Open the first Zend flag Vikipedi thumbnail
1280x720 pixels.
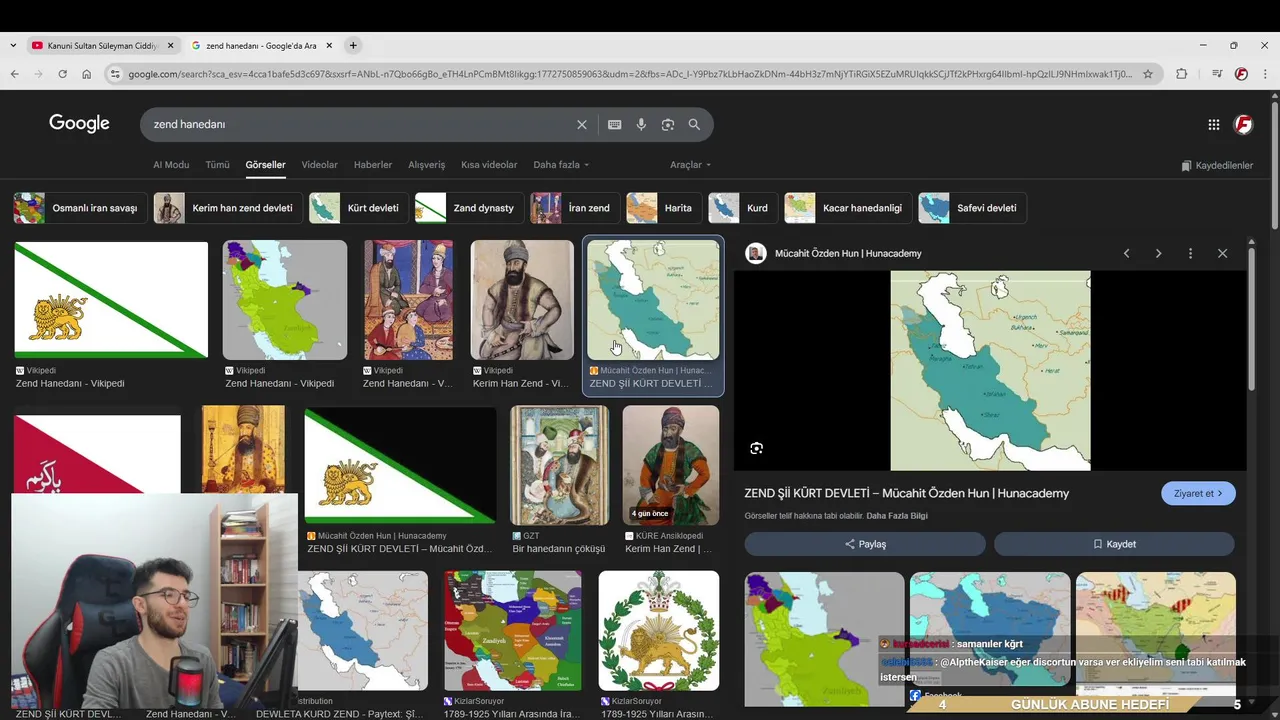(111, 300)
